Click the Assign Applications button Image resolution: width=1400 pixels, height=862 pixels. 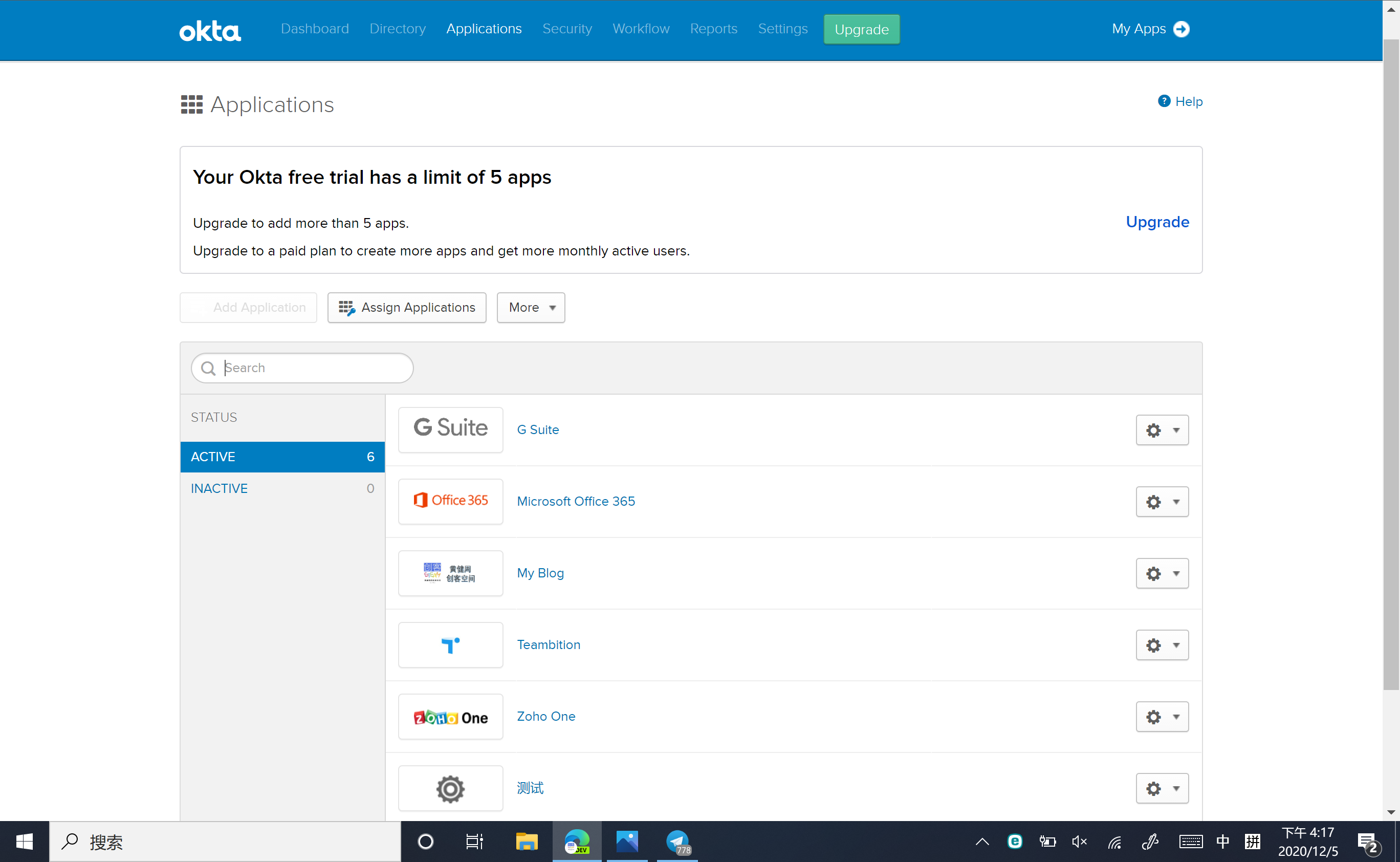(x=406, y=307)
